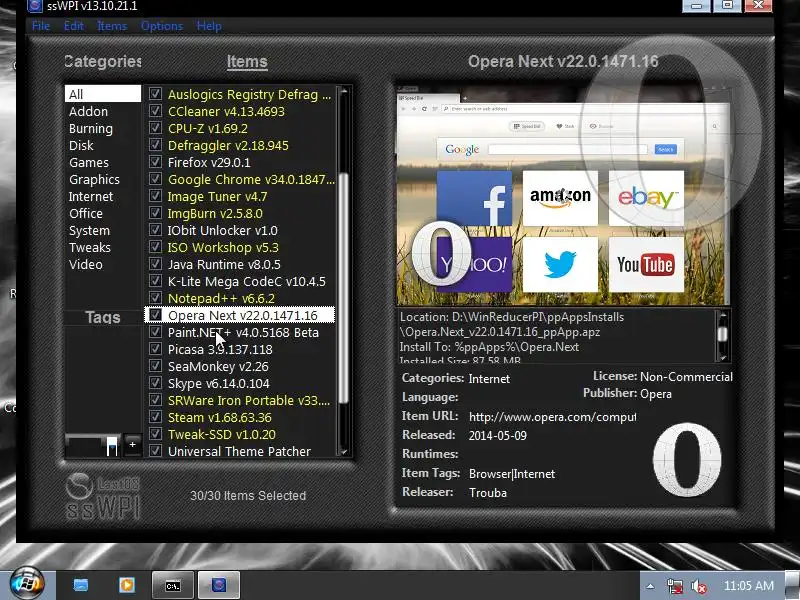Select the All category
This screenshot has height=600, width=800.
(103, 94)
